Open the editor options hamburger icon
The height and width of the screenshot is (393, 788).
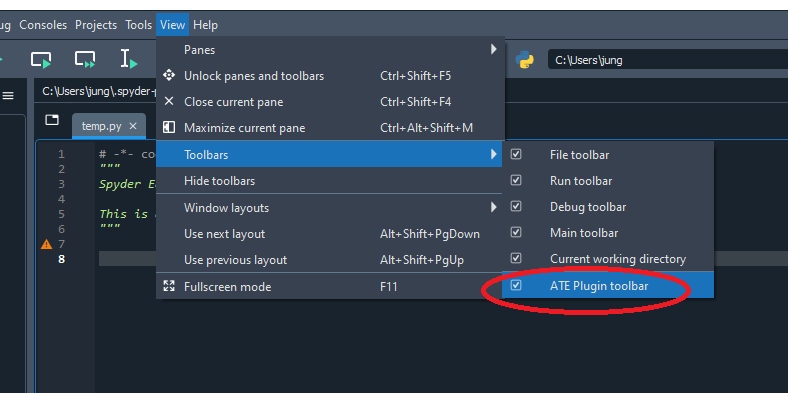pos(8,95)
